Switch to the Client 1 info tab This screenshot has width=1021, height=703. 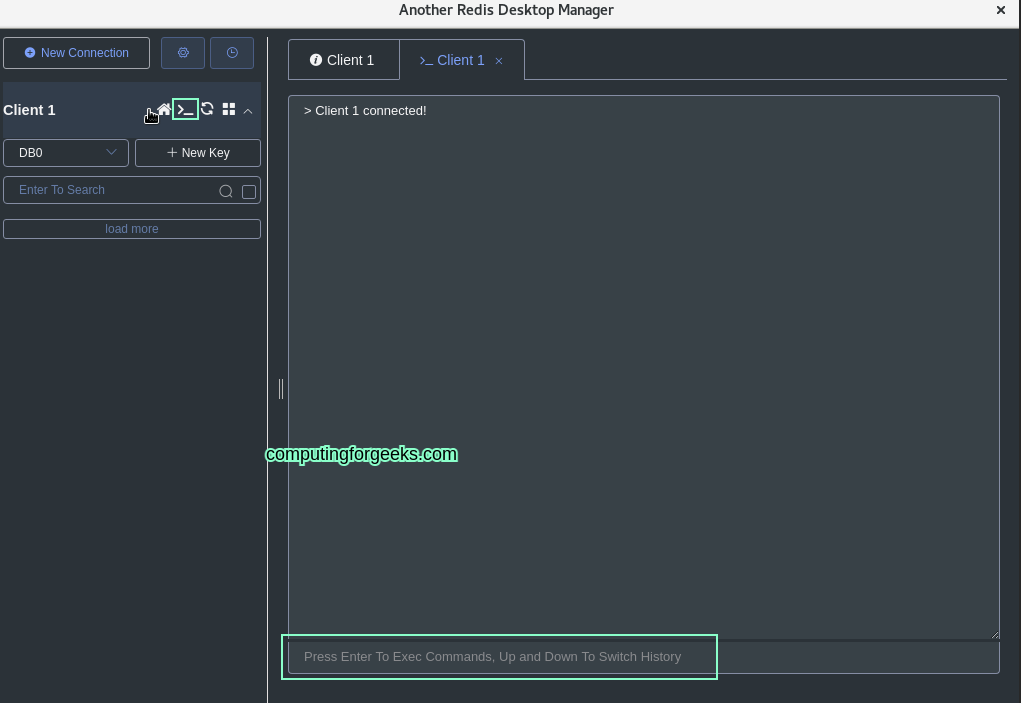[x=343, y=61]
